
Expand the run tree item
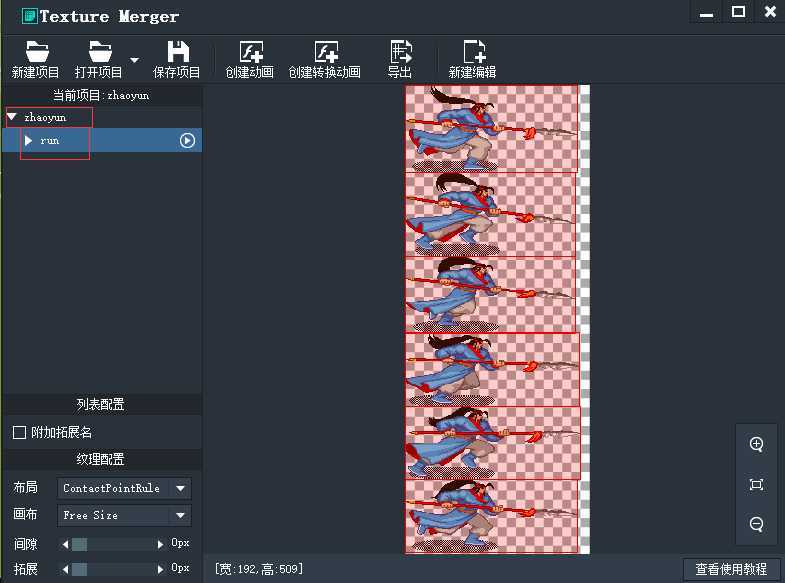(29, 141)
